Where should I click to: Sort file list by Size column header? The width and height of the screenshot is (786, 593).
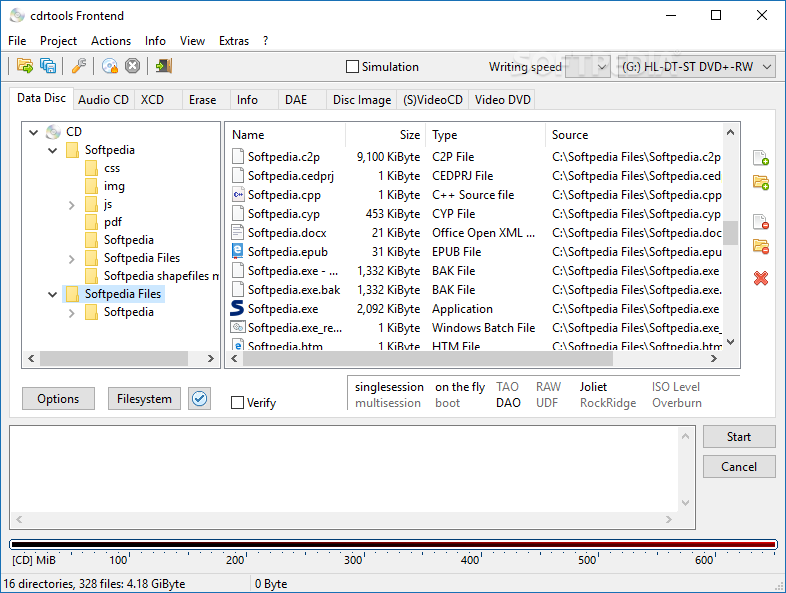(x=386, y=135)
